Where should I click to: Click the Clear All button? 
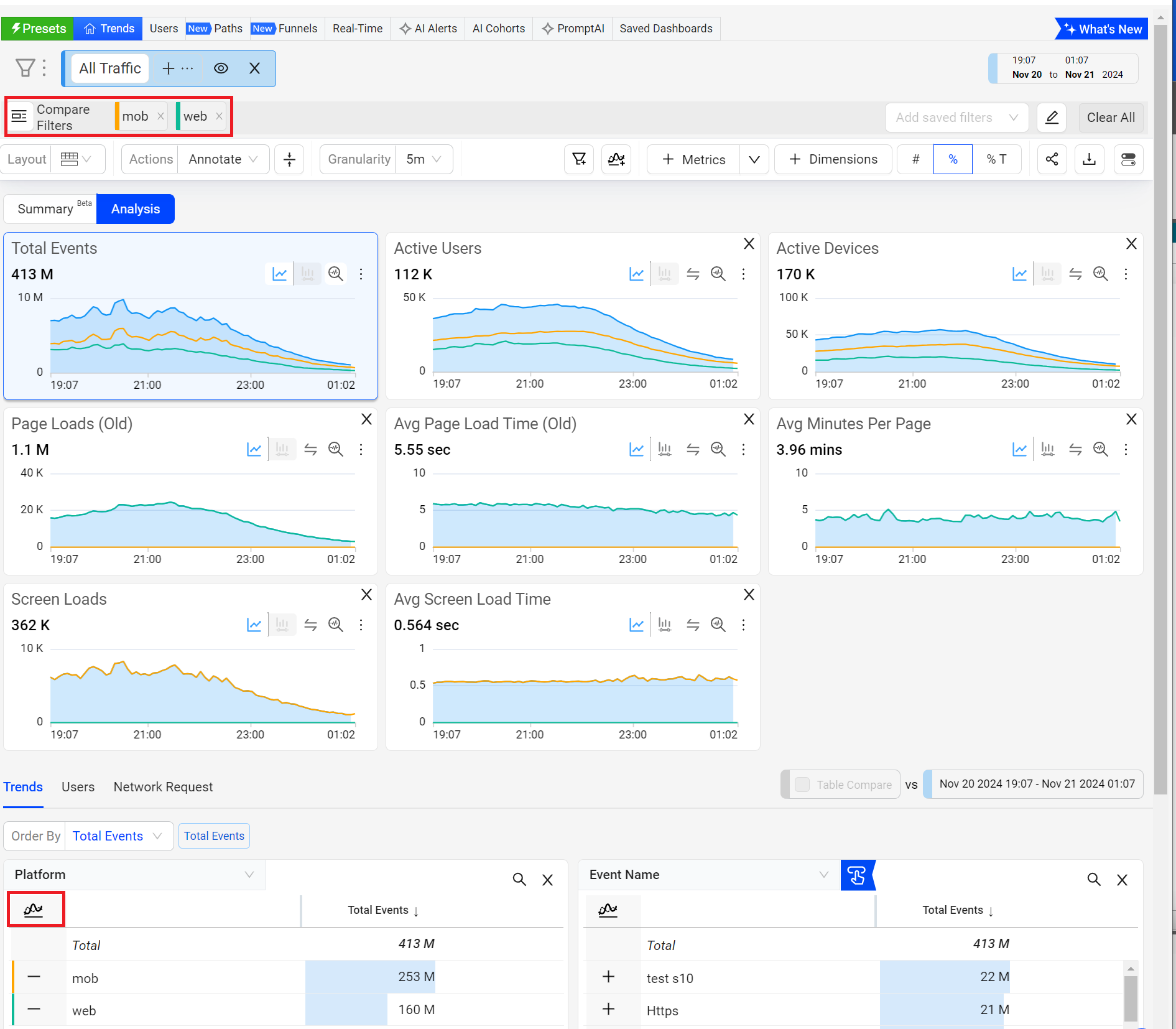pyautogui.click(x=1110, y=118)
